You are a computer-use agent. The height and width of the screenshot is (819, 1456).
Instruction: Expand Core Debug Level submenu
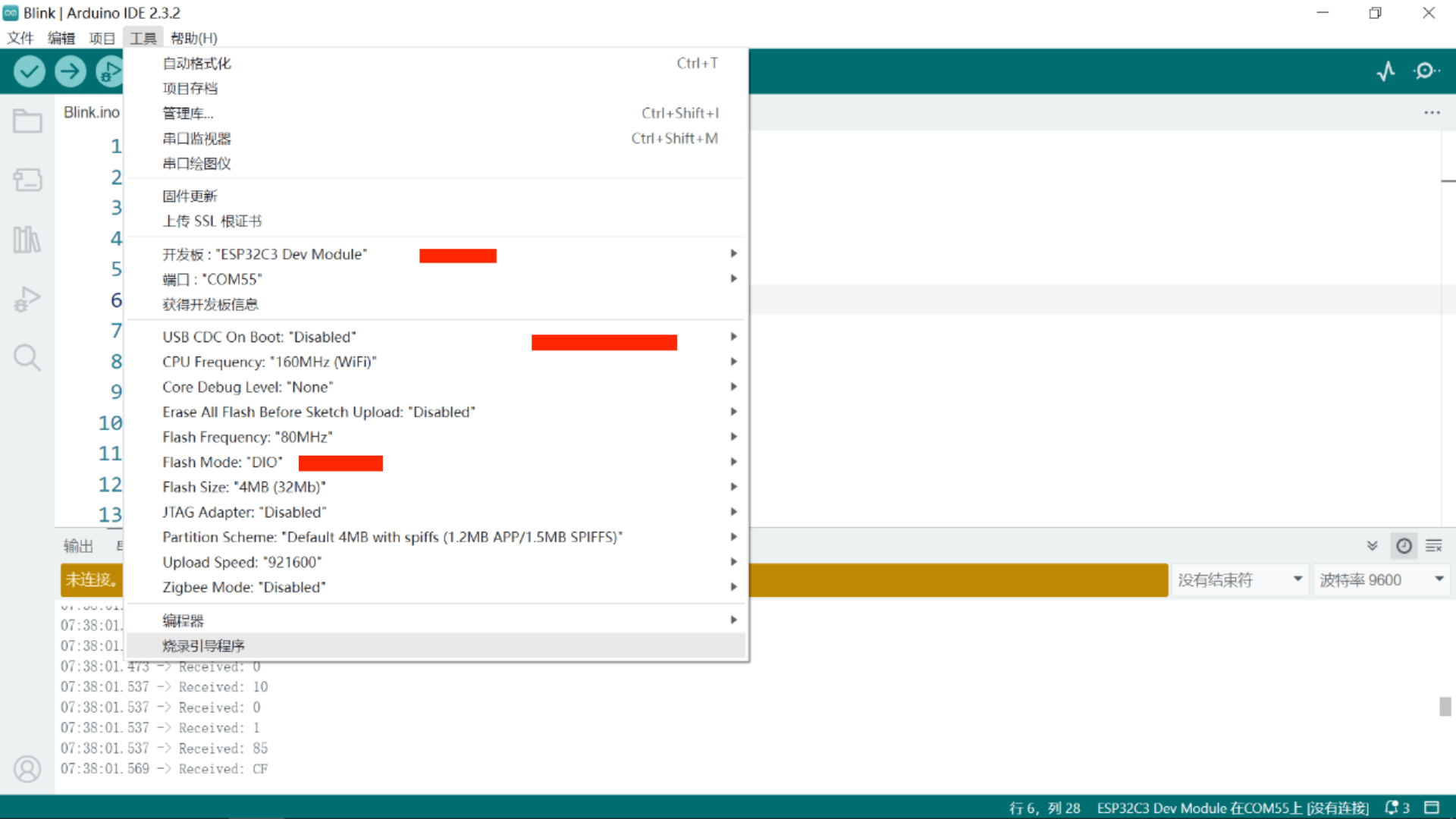point(437,387)
